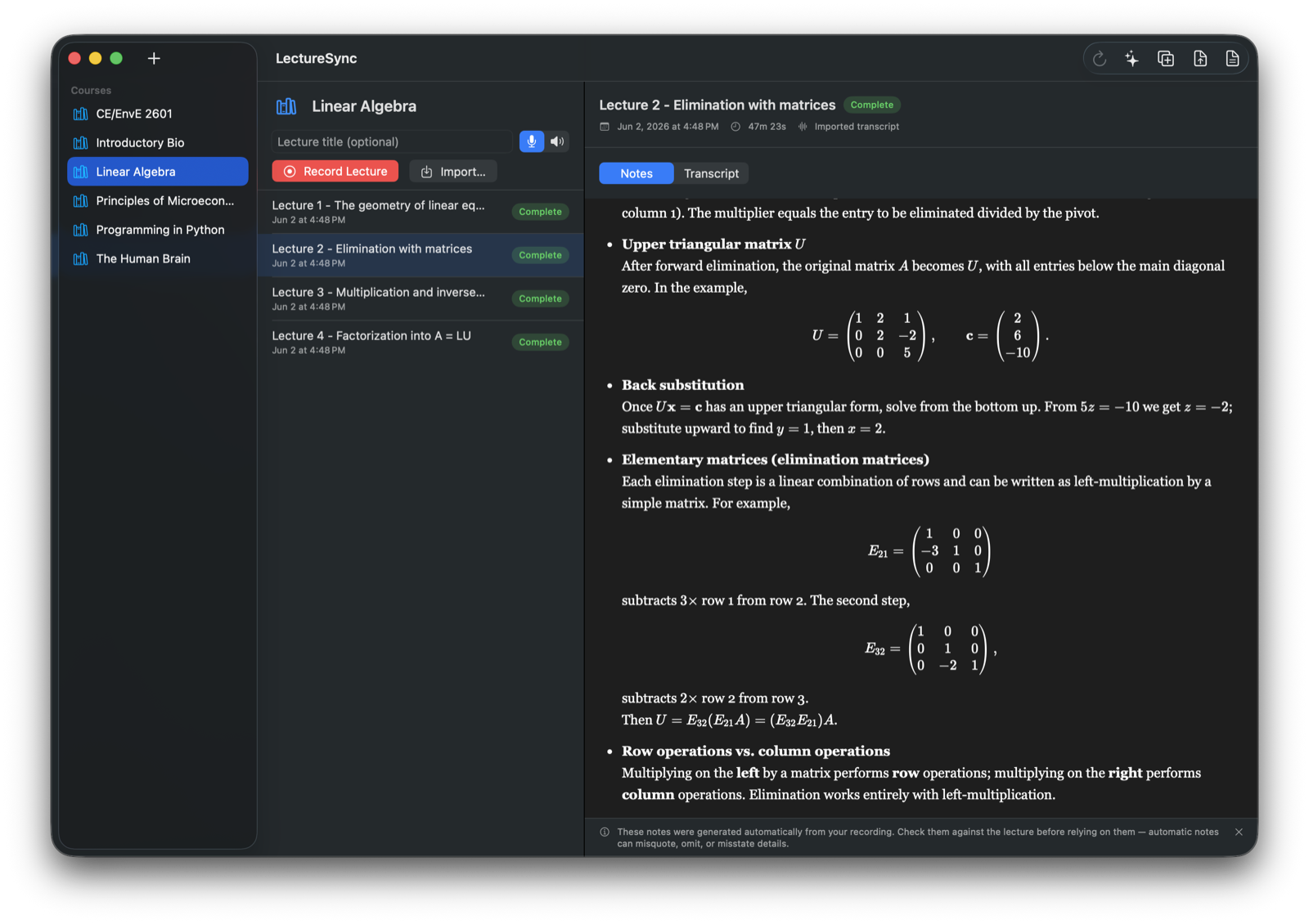Click the refresh arrow icon in the toolbar
The height and width of the screenshot is (924, 1309).
pyautogui.click(x=1100, y=58)
